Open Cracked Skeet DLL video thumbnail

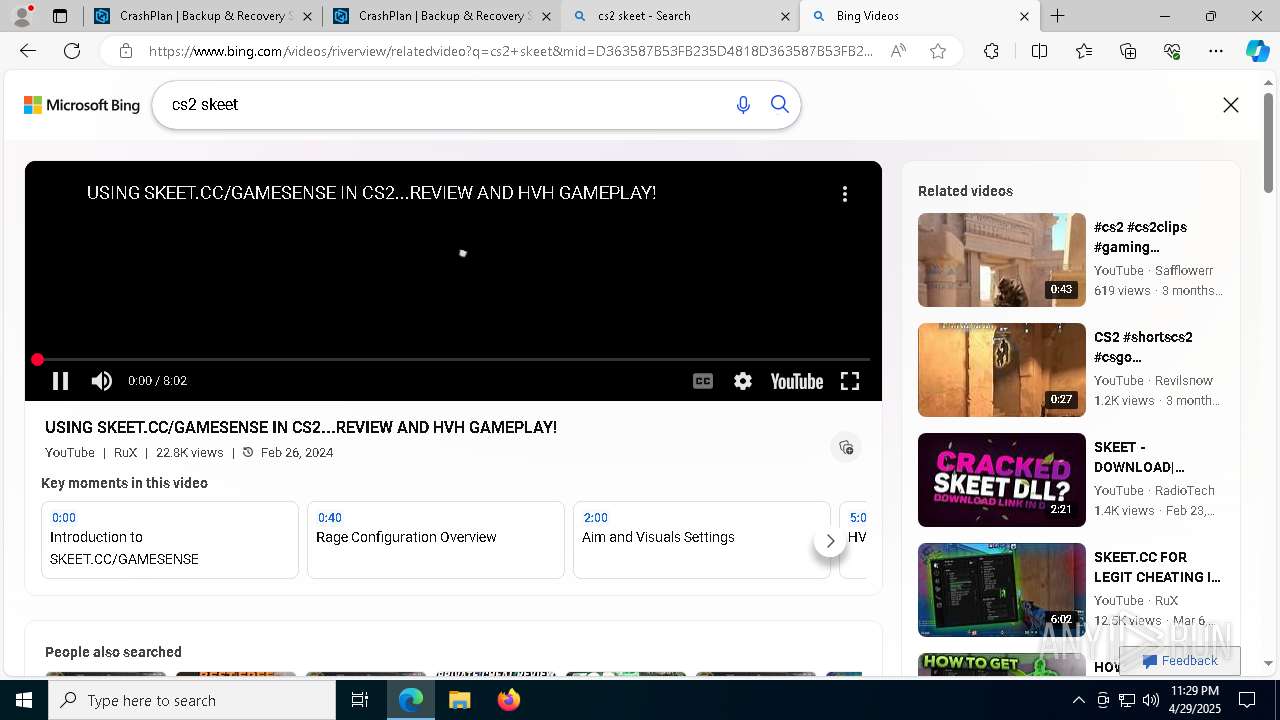coord(1002,480)
